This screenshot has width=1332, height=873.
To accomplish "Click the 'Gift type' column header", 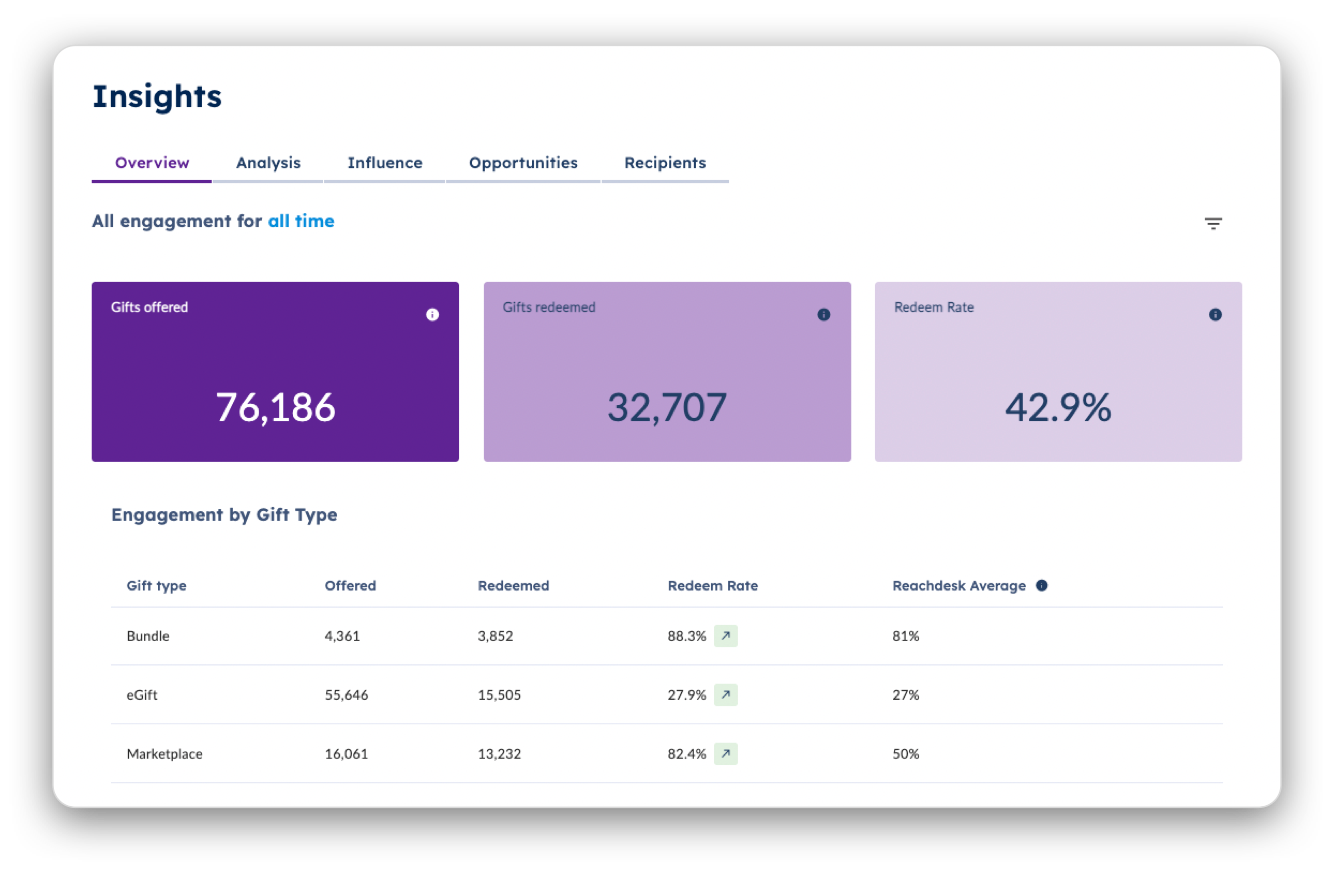I will (x=157, y=586).
